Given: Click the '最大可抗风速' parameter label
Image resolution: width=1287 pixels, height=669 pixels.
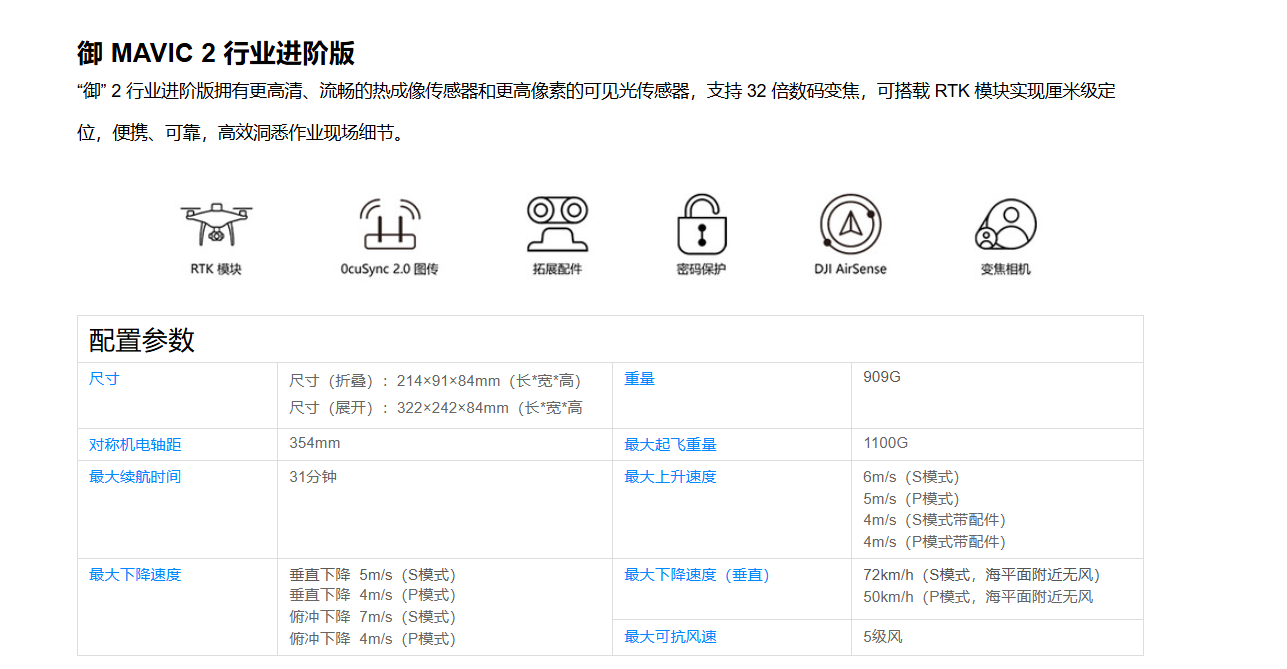Looking at the screenshot, I should [x=671, y=637].
